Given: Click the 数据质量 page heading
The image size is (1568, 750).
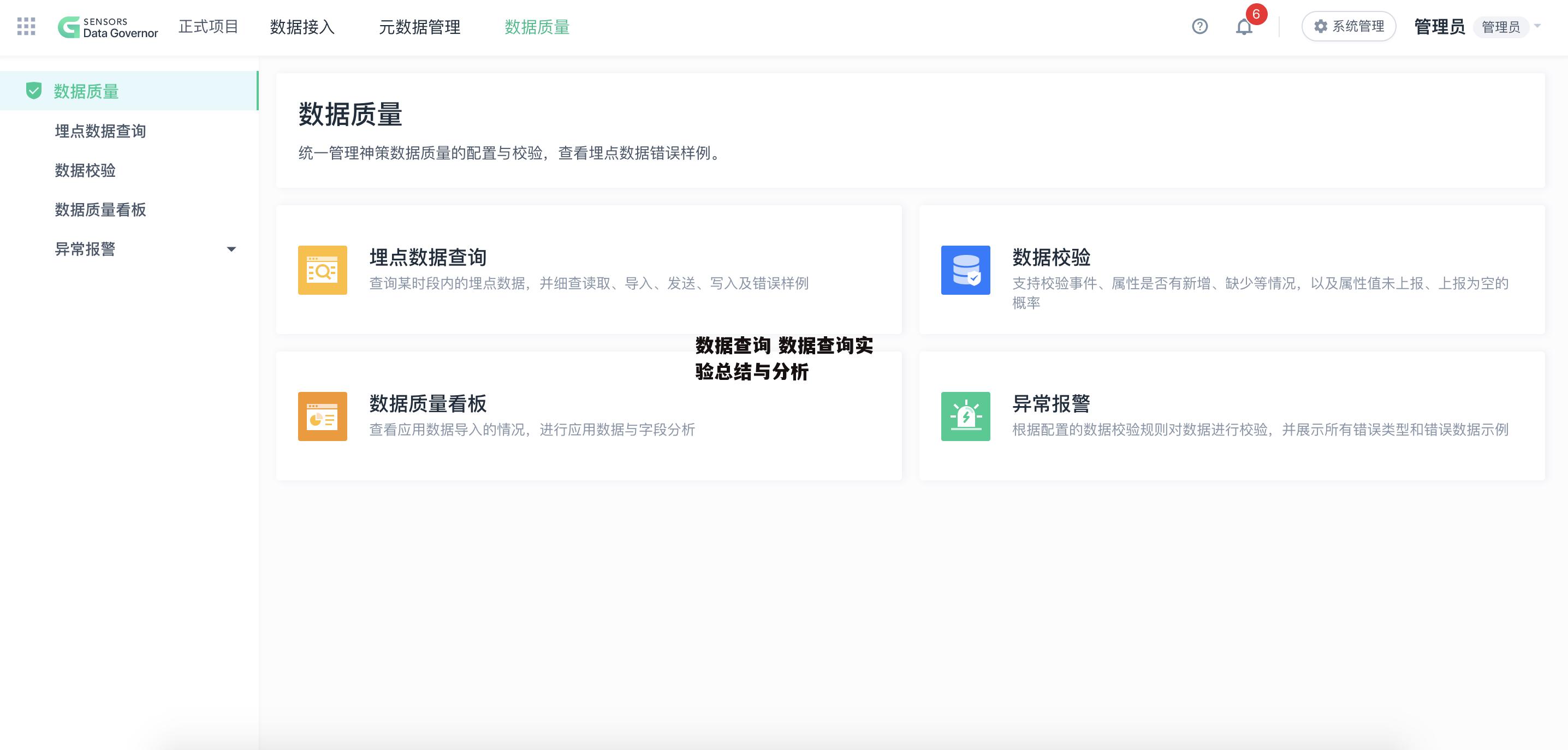Looking at the screenshot, I should point(350,115).
